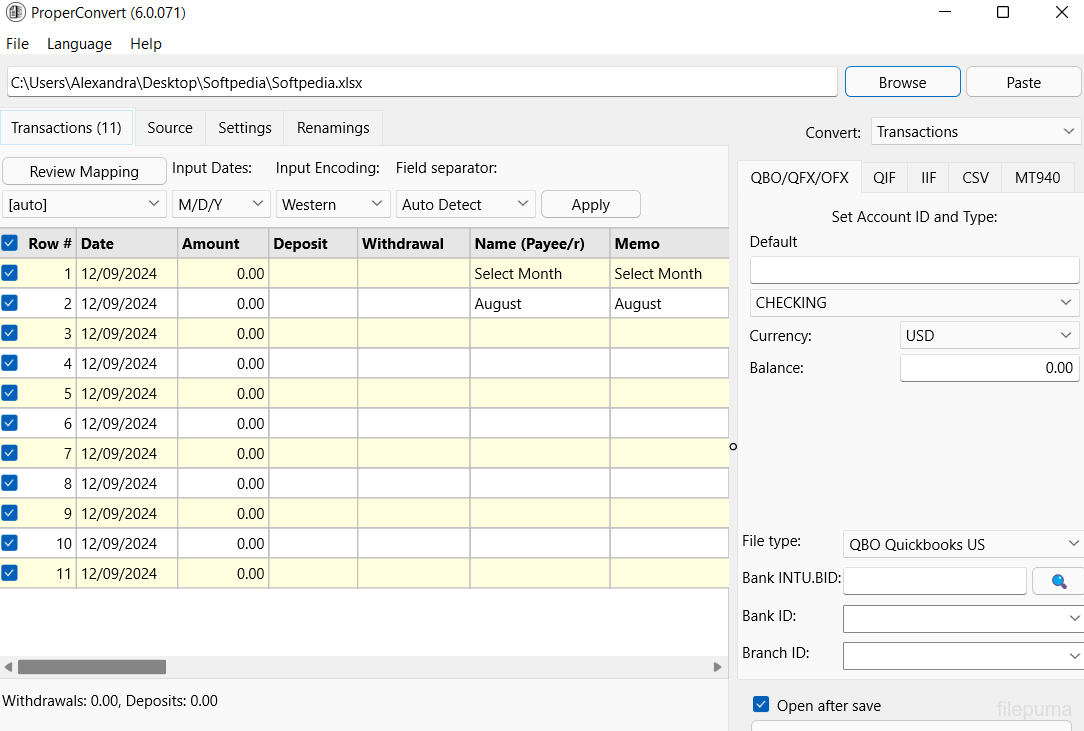The height and width of the screenshot is (731, 1084).
Task: Select the MT940 format tab
Action: click(1037, 178)
